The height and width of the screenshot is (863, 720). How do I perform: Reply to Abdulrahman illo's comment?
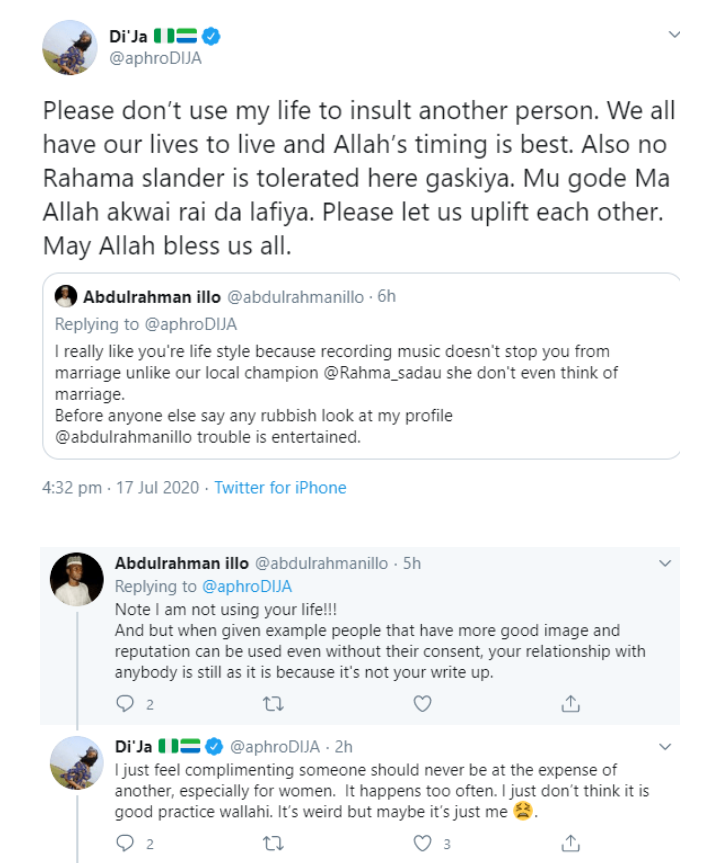124,704
